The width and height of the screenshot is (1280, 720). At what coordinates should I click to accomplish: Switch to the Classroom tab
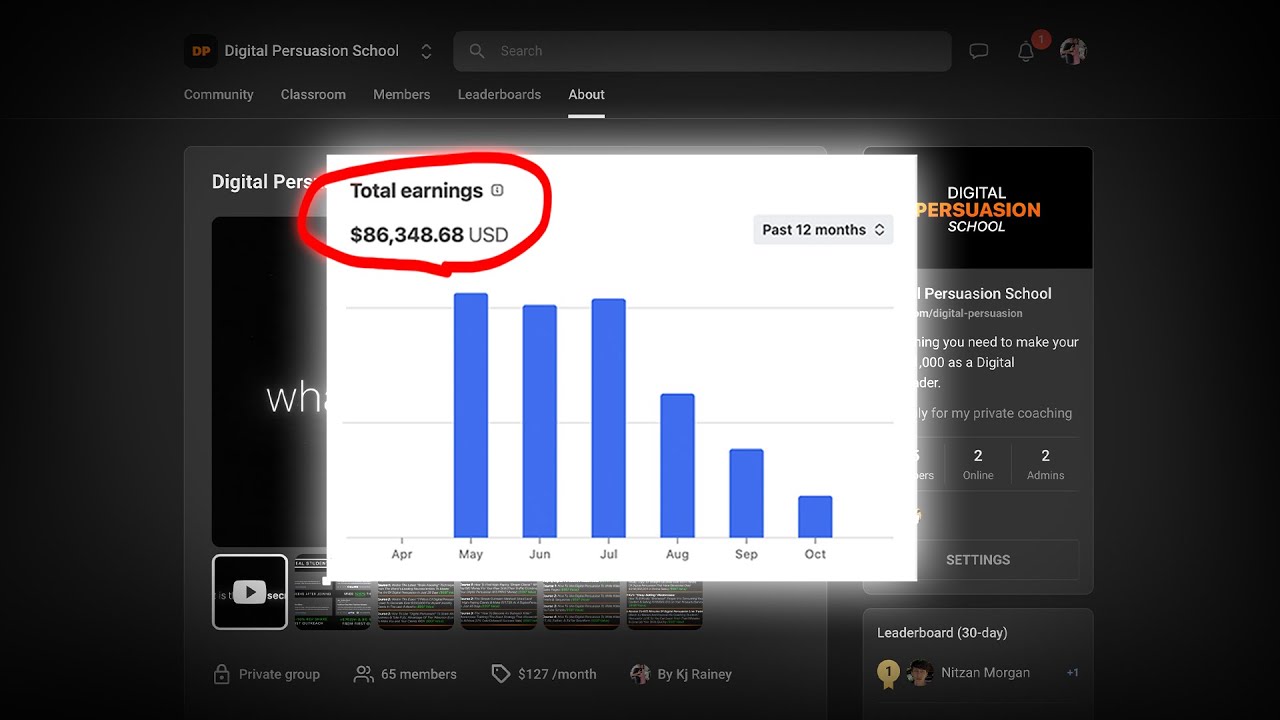tap(313, 94)
